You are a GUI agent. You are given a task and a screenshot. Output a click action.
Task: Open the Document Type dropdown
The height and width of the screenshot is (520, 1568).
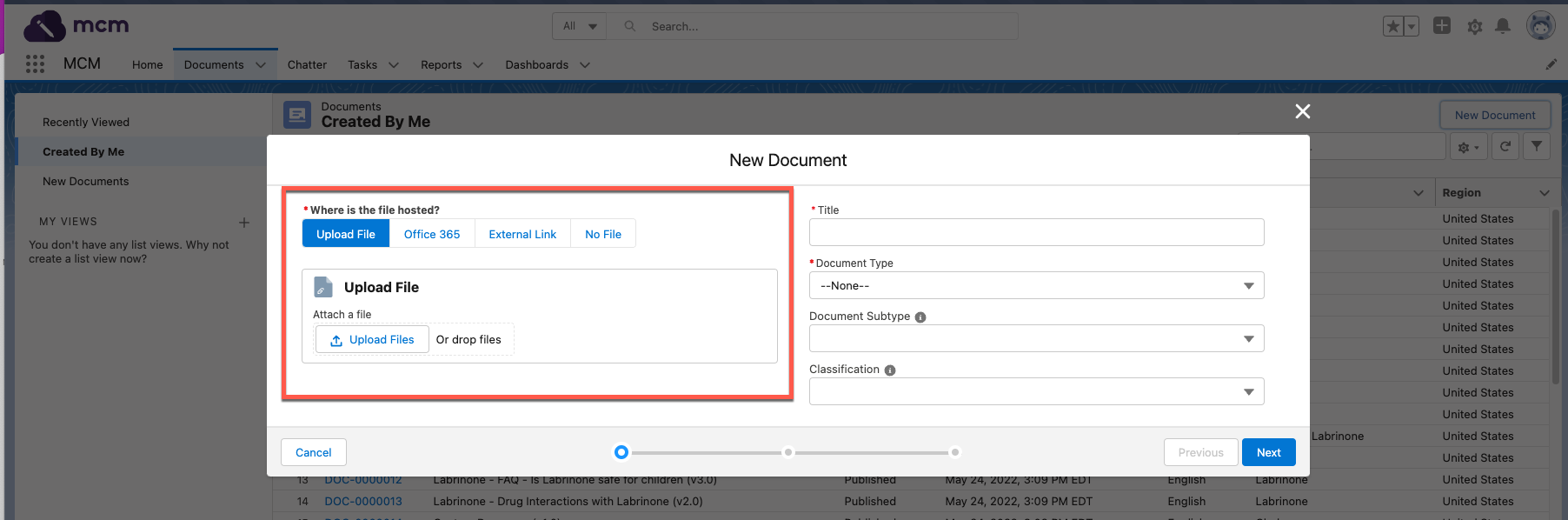[x=1036, y=285]
